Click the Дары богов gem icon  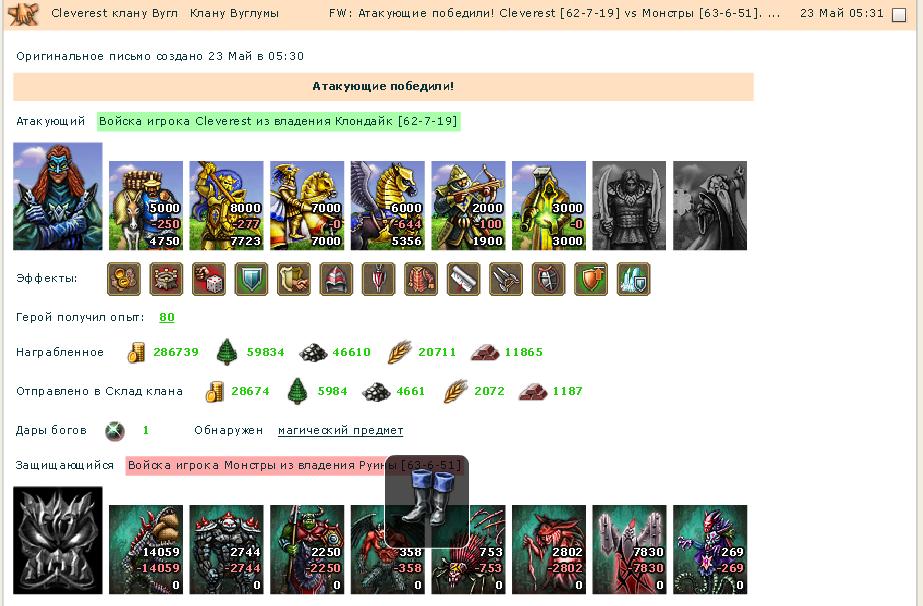(x=115, y=431)
